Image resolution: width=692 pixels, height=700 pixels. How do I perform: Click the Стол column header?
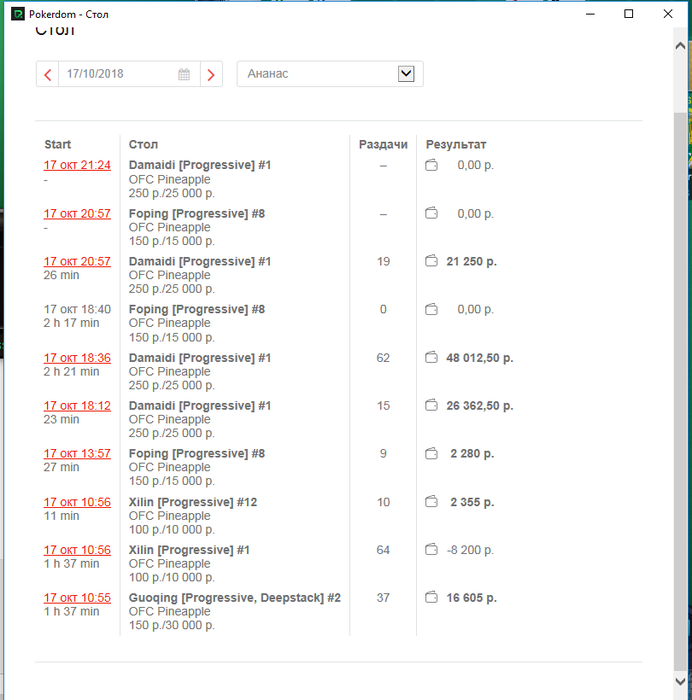pos(143,145)
